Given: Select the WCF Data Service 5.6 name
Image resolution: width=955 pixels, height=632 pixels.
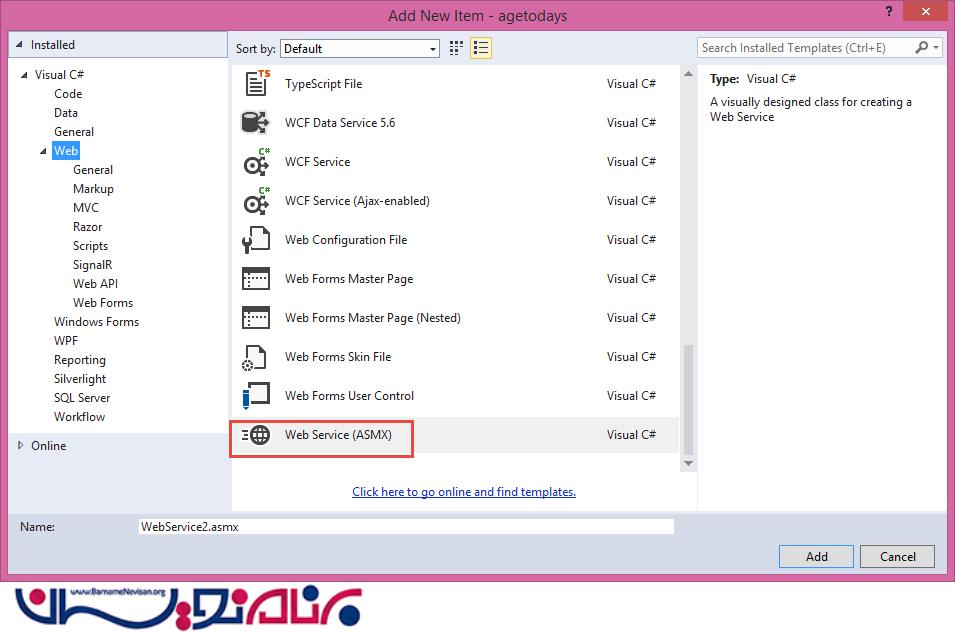Looking at the screenshot, I should coord(340,122).
